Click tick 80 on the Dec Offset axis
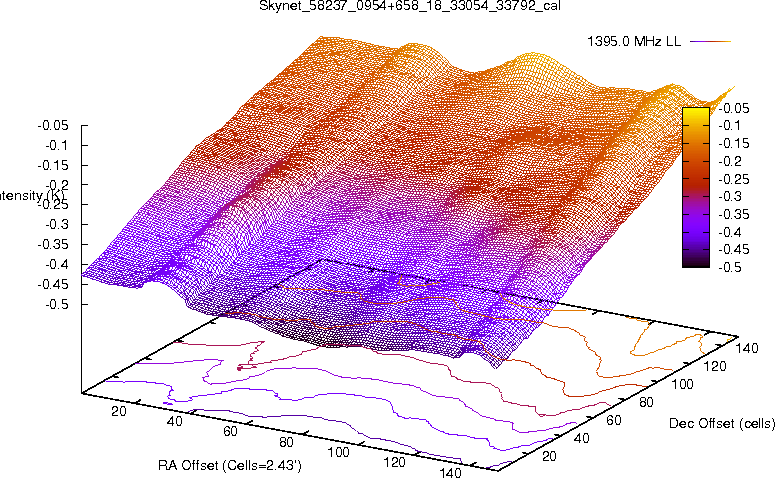 click(646, 402)
